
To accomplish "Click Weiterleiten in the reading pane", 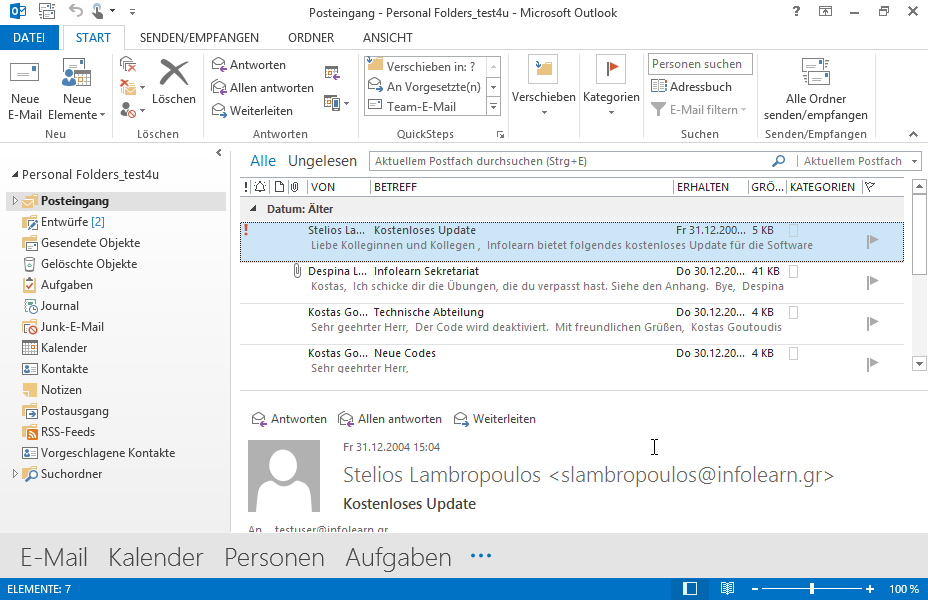I will coord(494,419).
